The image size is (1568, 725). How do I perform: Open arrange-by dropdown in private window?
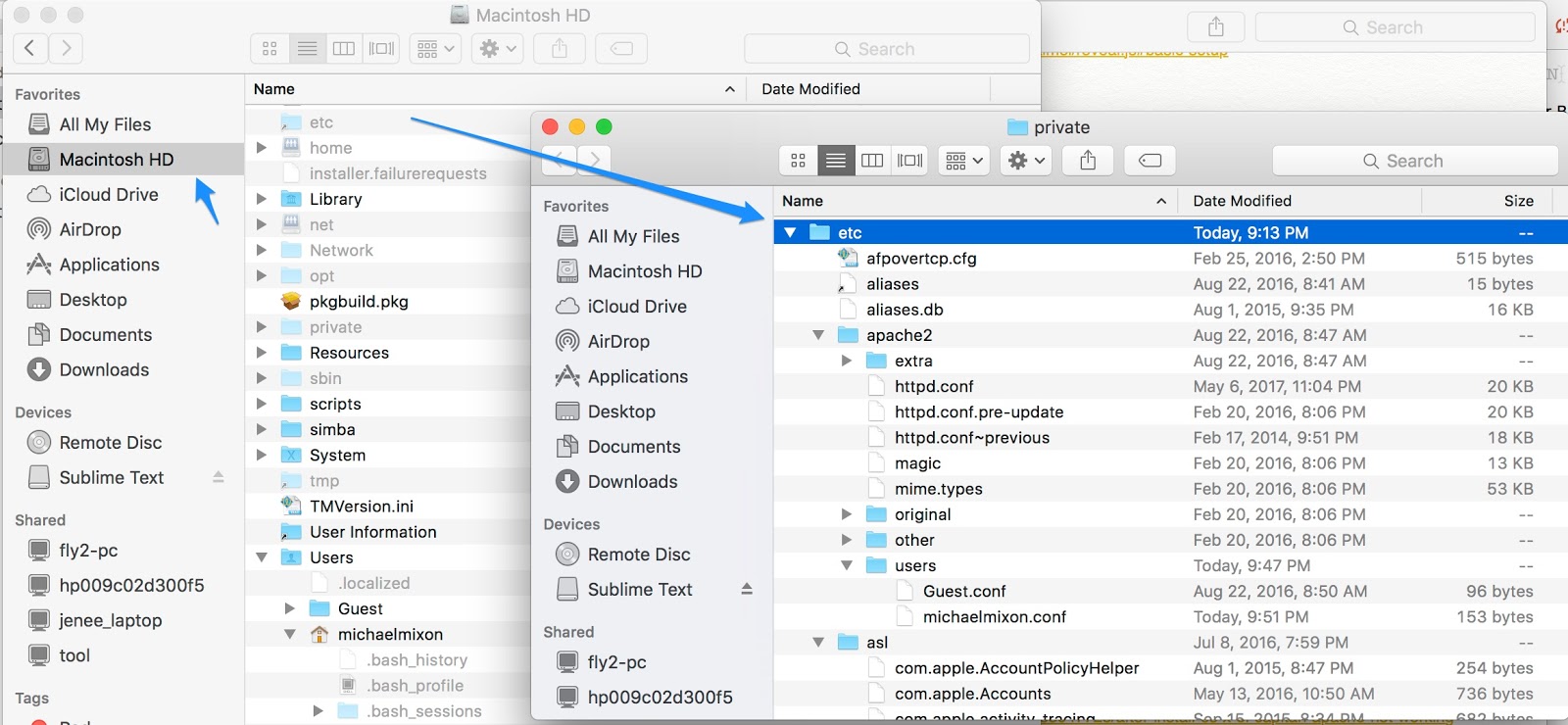[963, 161]
